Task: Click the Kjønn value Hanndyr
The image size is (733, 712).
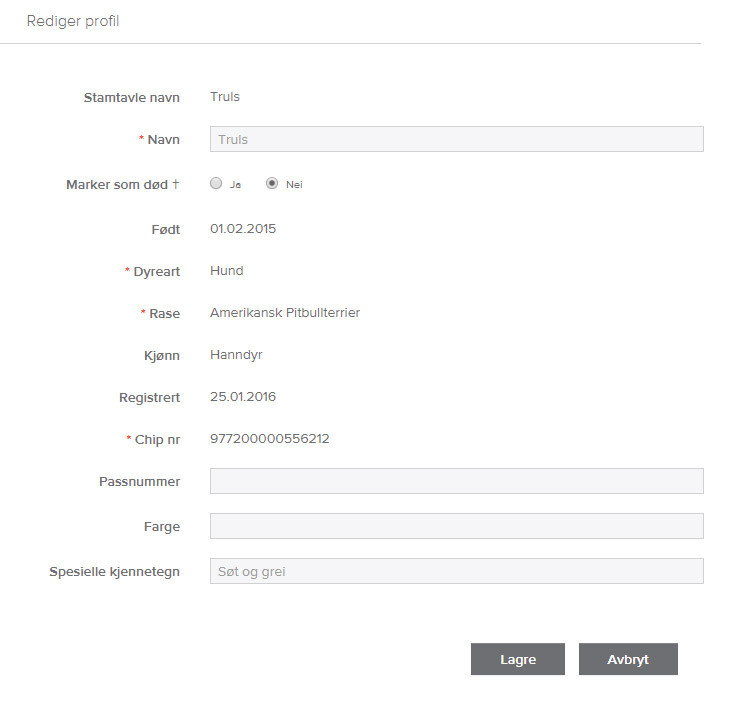Action: pyautogui.click(x=236, y=355)
